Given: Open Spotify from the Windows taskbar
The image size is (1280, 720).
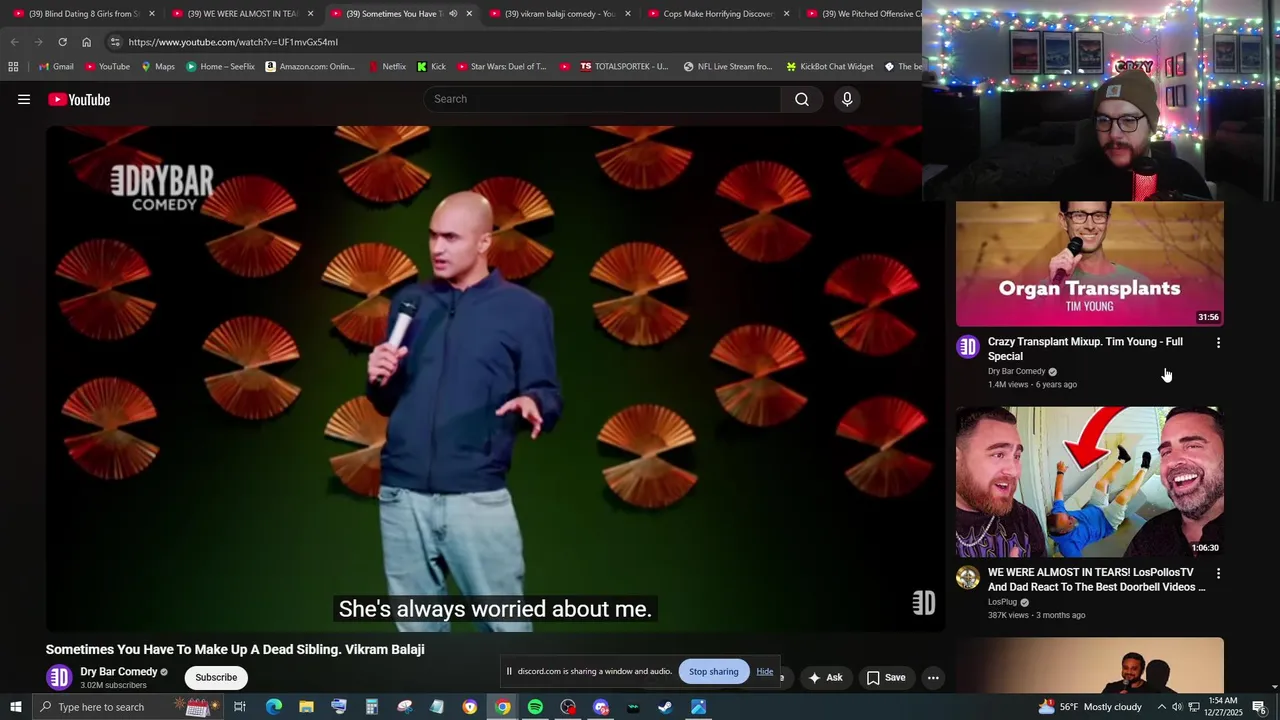Looking at the screenshot, I should (535, 707).
